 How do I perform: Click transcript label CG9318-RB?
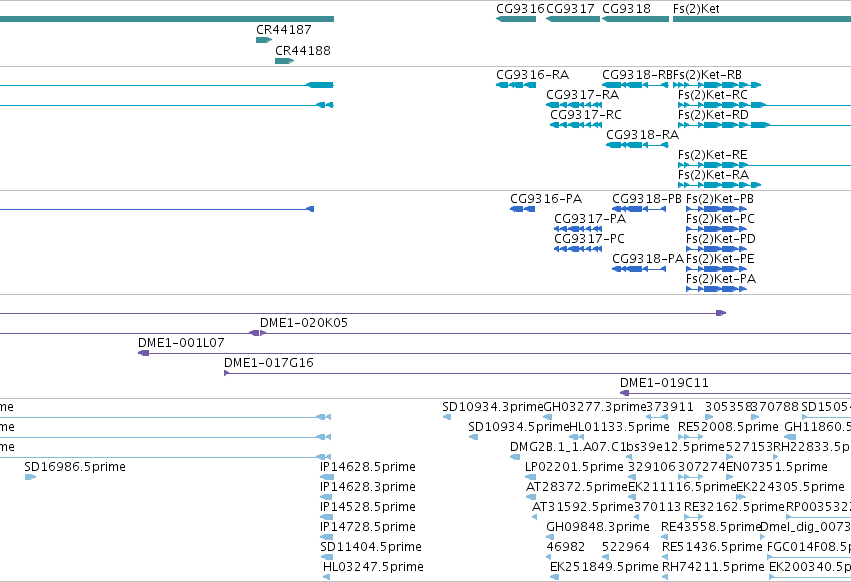pos(637,75)
